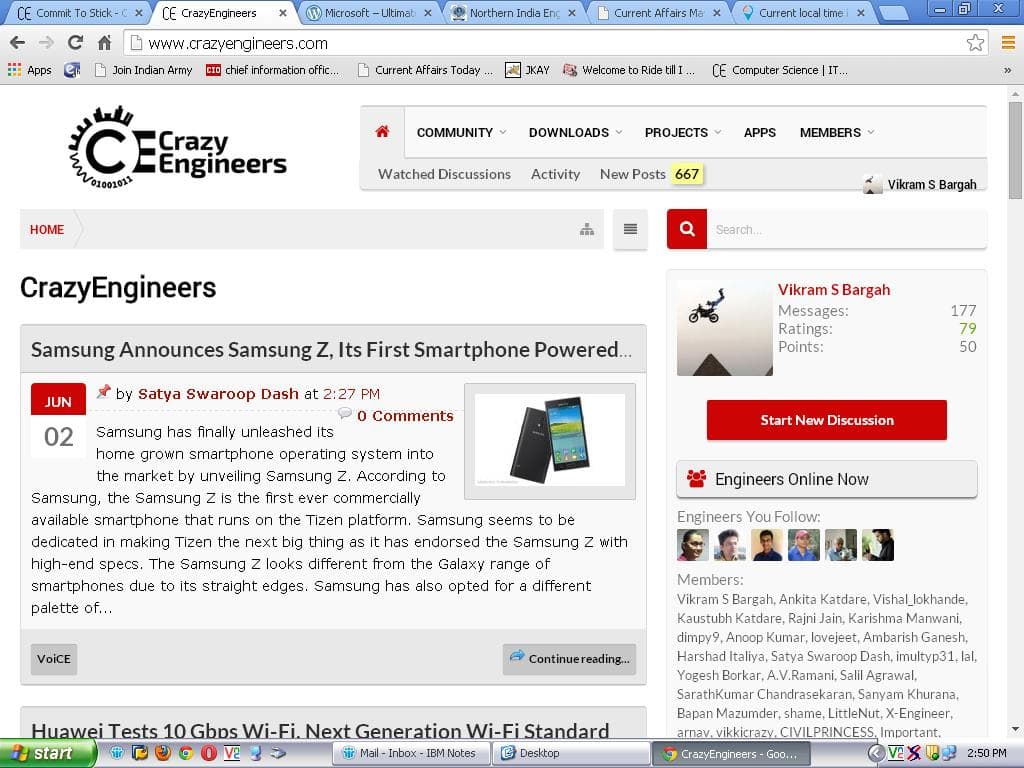
Task: Open the Samsung Announces Samsung Z headline
Action: pos(331,350)
